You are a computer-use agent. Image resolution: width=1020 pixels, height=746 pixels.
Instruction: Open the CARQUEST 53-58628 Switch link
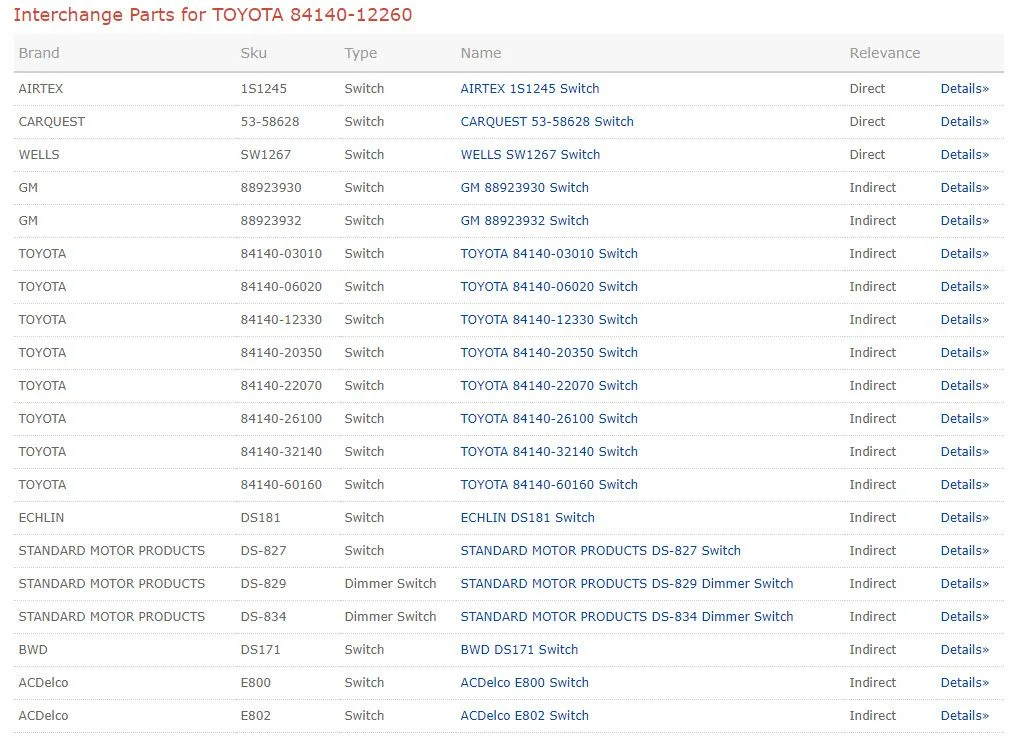(547, 122)
